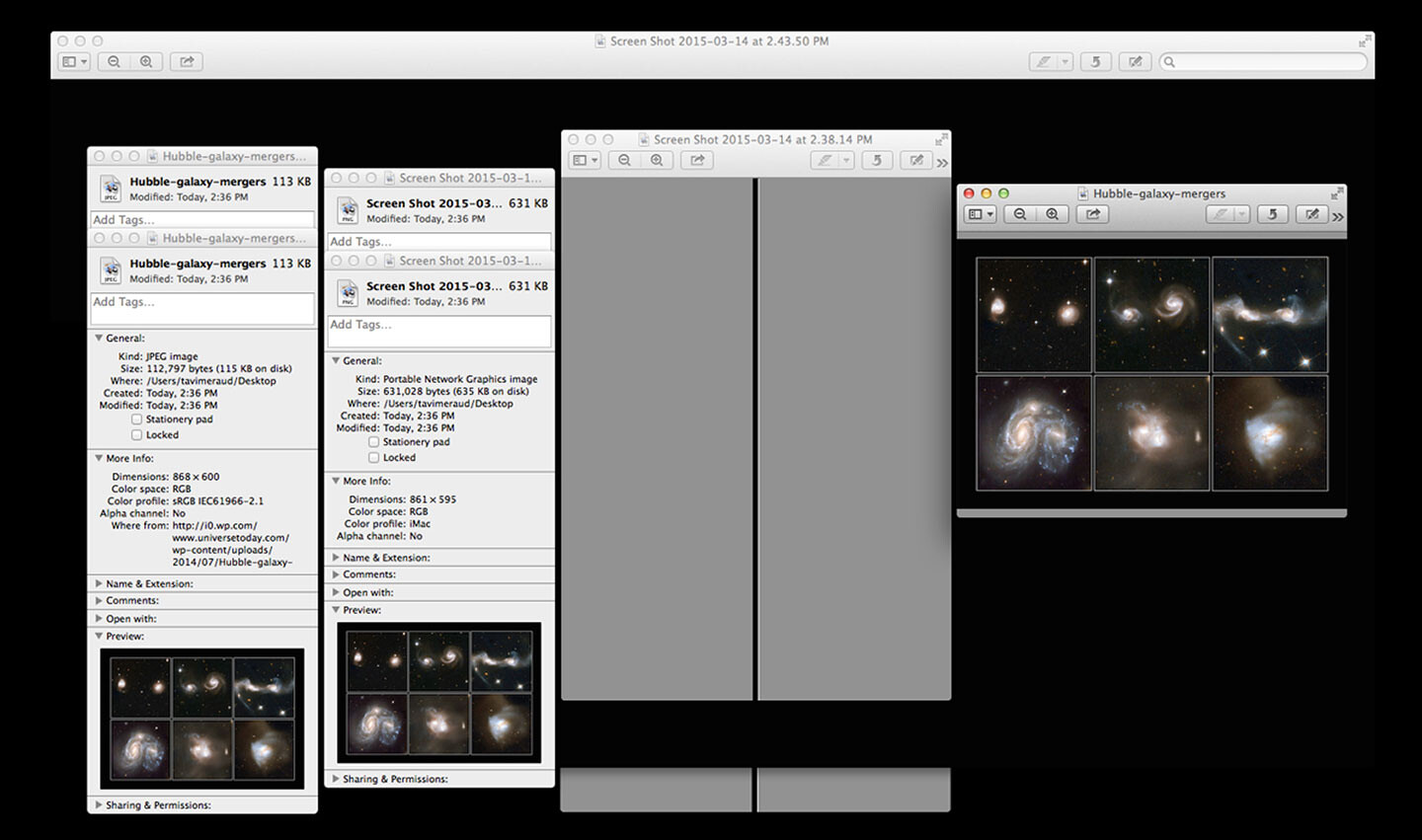Viewport: 1422px width, 840px height.
Task: Choose the highlight pen in the Hubble-galaxy-mergers window
Action: click(x=1221, y=214)
